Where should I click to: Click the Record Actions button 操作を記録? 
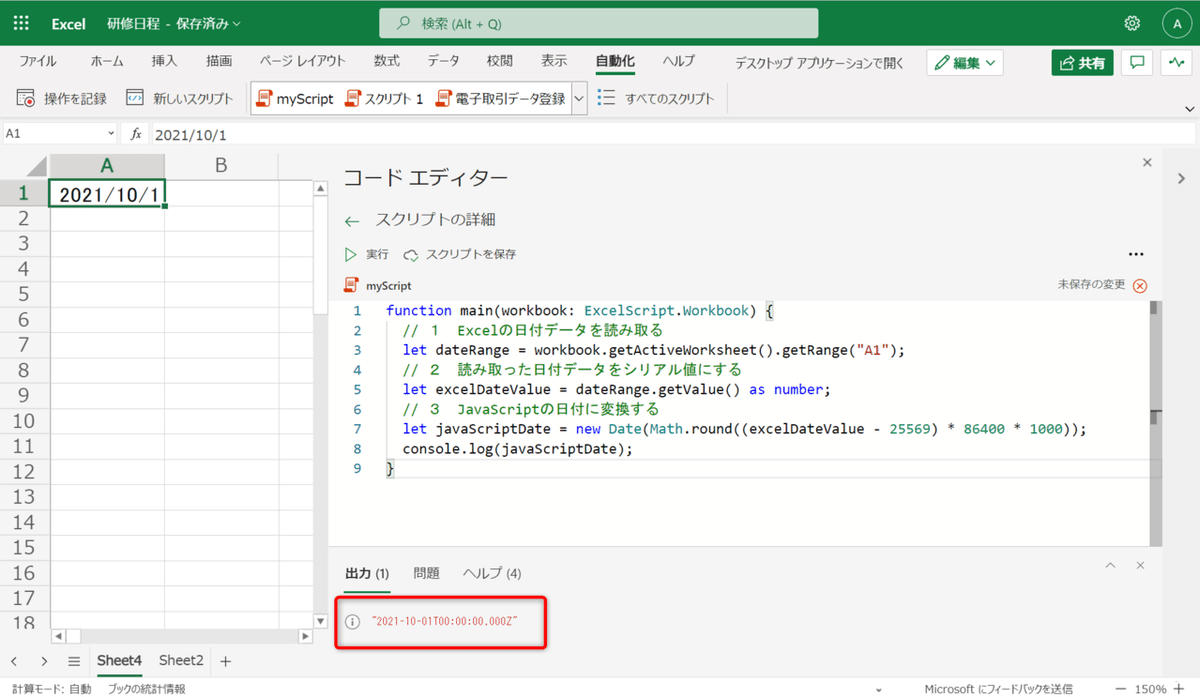tap(62, 99)
